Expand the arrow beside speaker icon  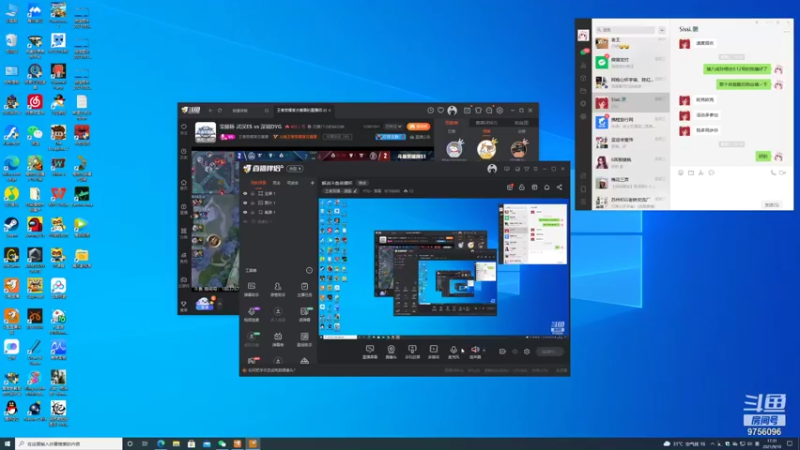point(484,351)
